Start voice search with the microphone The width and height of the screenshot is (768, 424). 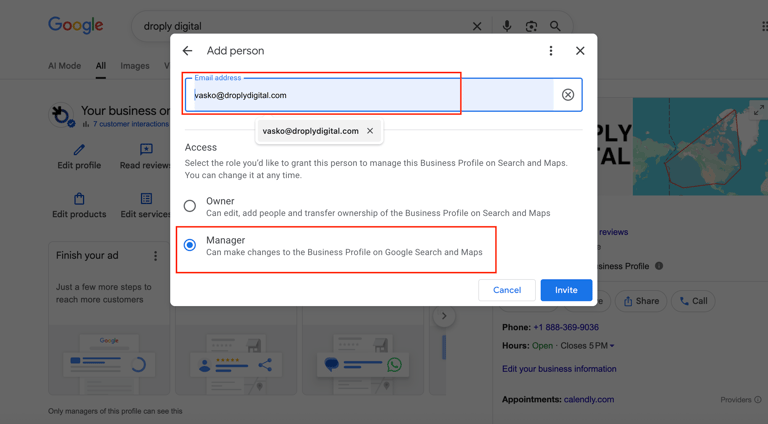pyautogui.click(x=507, y=26)
